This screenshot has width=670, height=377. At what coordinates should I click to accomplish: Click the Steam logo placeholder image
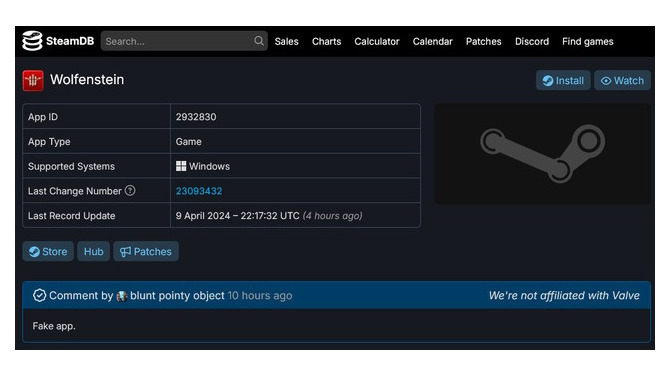pyautogui.click(x=542, y=154)
